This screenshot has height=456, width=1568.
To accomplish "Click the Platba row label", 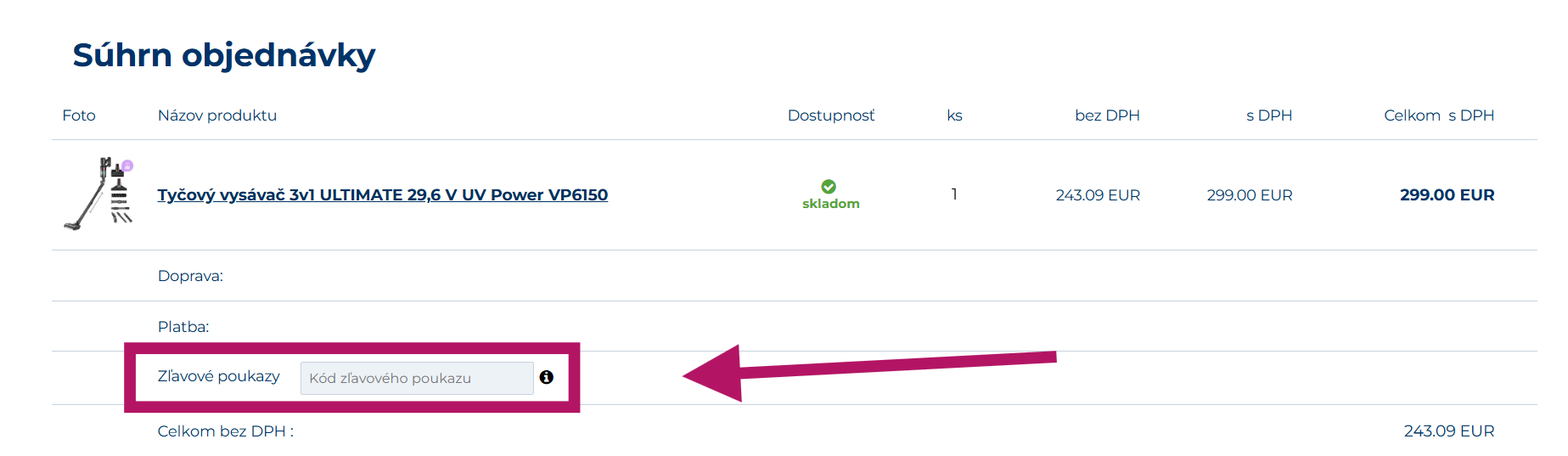I will point(183,327).
